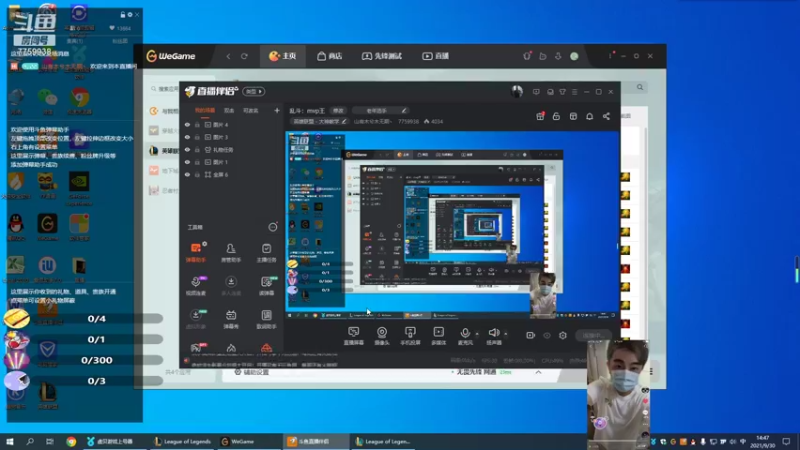
Task: Go back using WeGame back arrow
Action: [x=228, y=56]
